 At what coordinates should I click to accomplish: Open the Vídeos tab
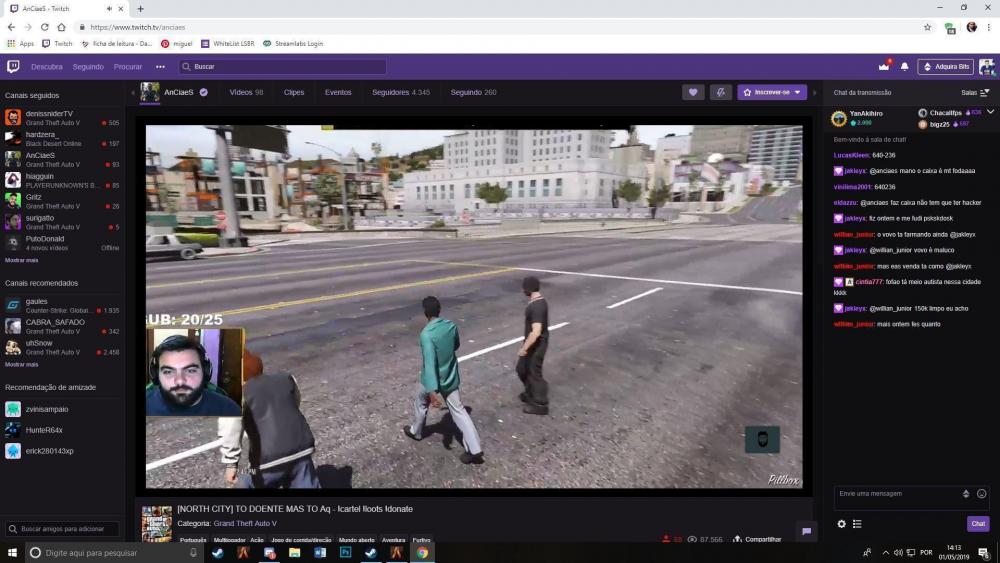tap(246, 92)
